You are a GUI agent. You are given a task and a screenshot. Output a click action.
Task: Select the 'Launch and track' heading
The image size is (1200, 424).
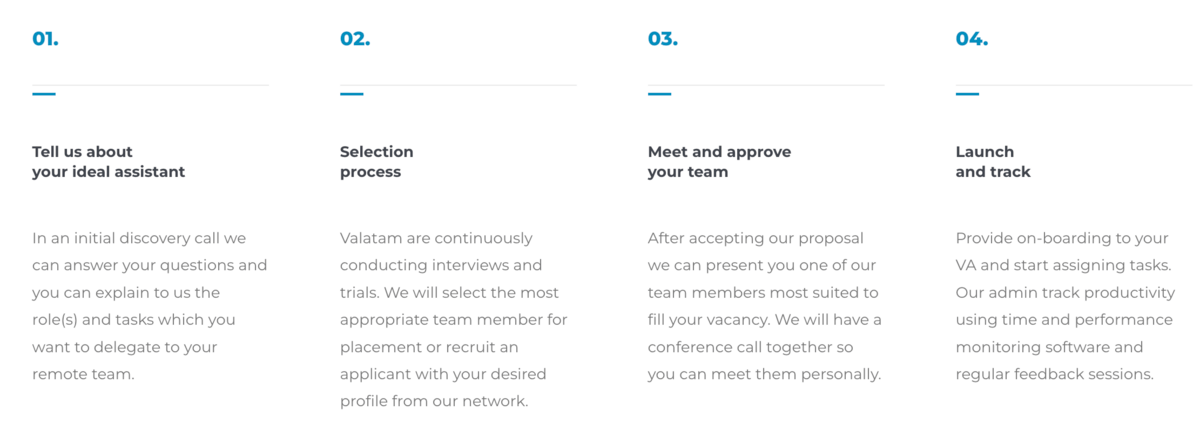point(993,162)
